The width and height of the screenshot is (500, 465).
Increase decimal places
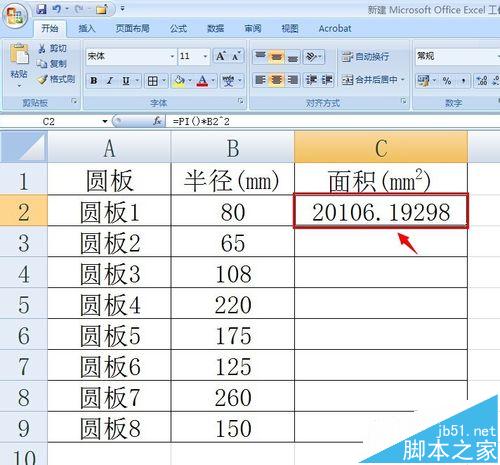point(481,81)
